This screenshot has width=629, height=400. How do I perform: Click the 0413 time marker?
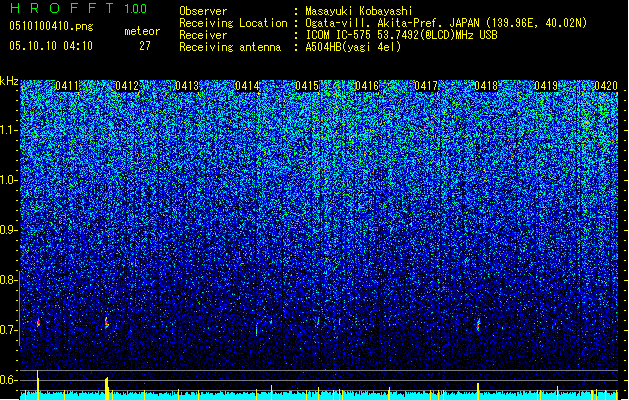pyautogui.click(x=187, y=86)
